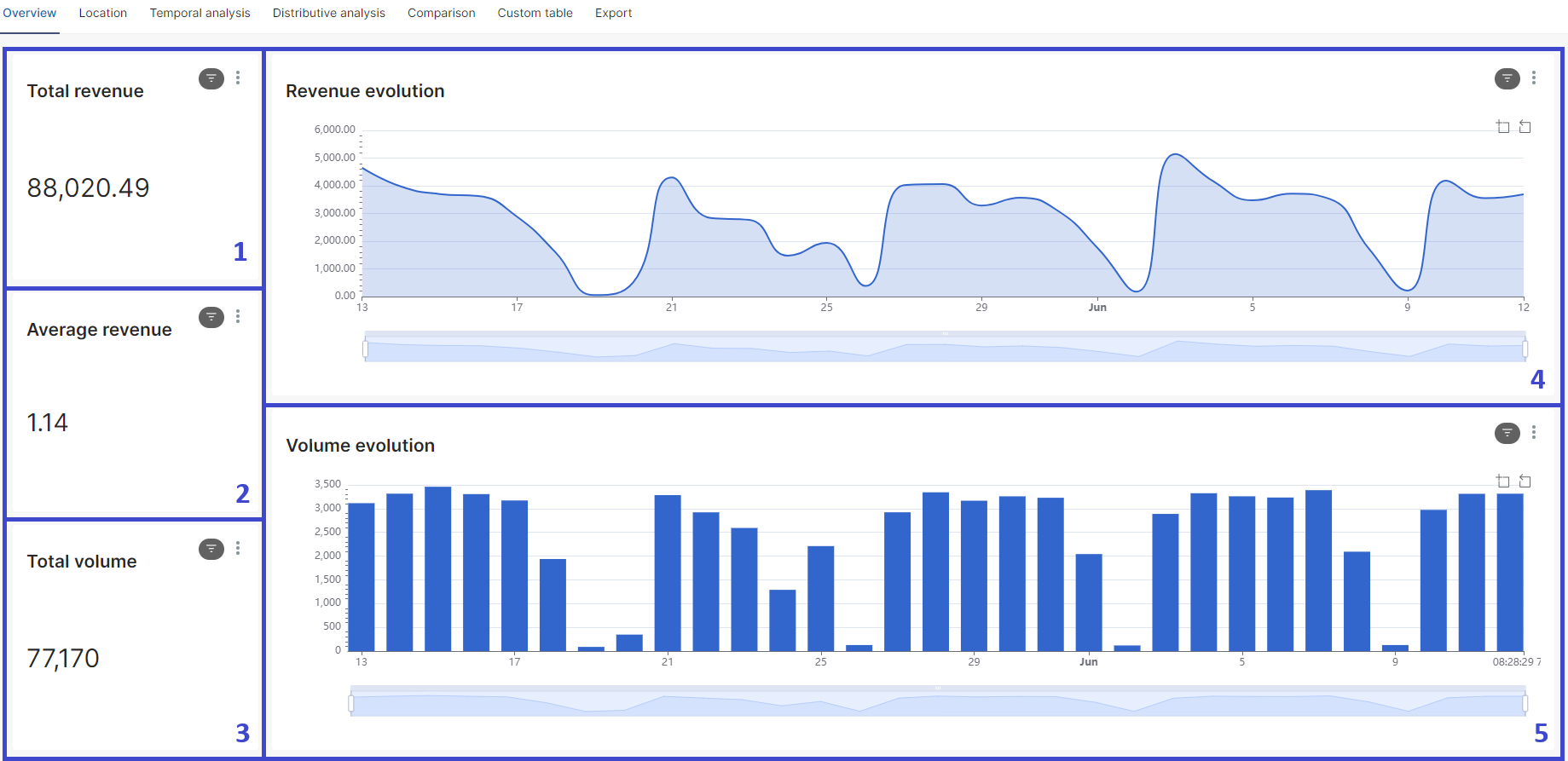
Task: Click the filter icon on Total volume card
Action: (211, 549)
